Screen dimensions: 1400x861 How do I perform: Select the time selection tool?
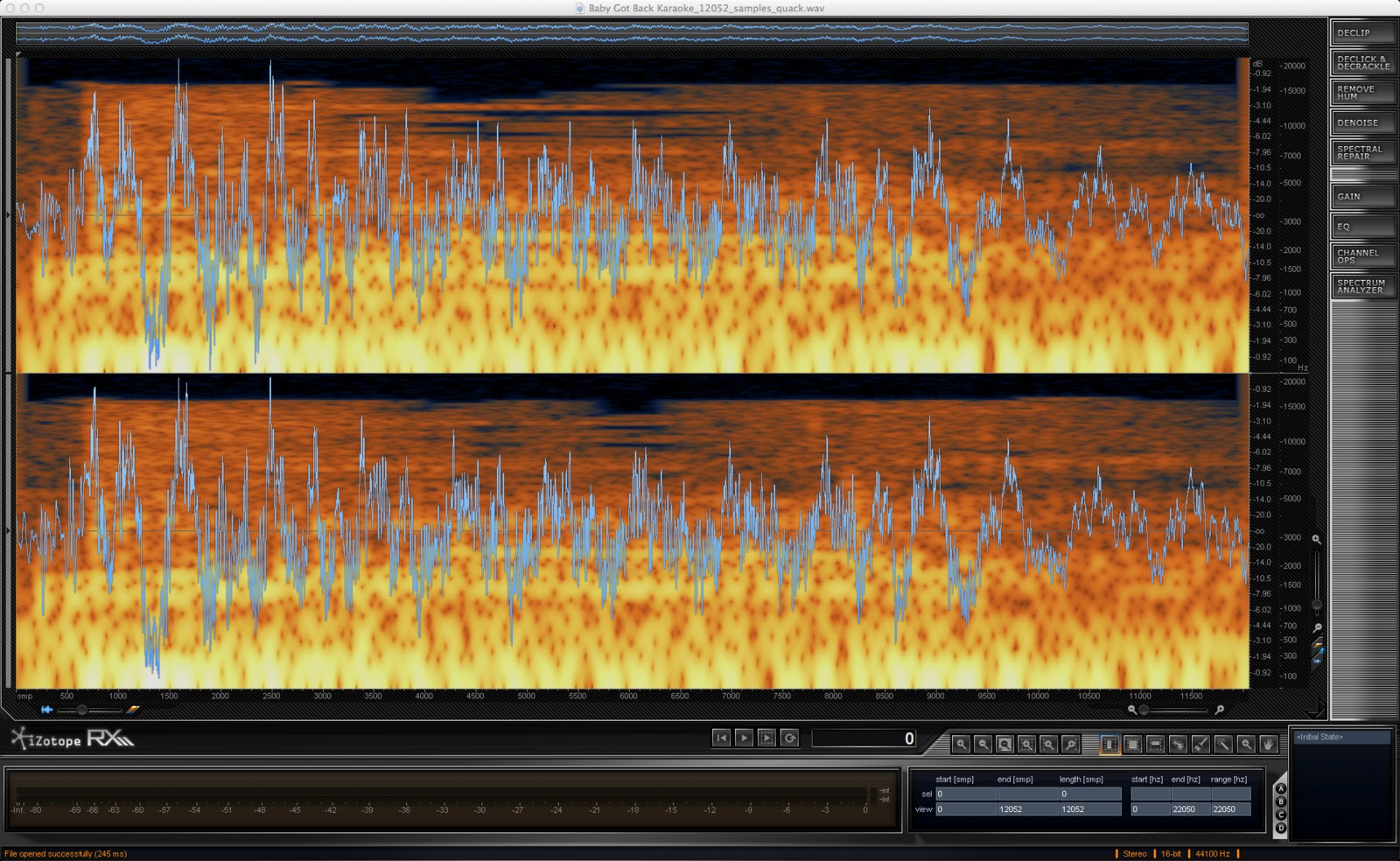[x=1109, y=745]
